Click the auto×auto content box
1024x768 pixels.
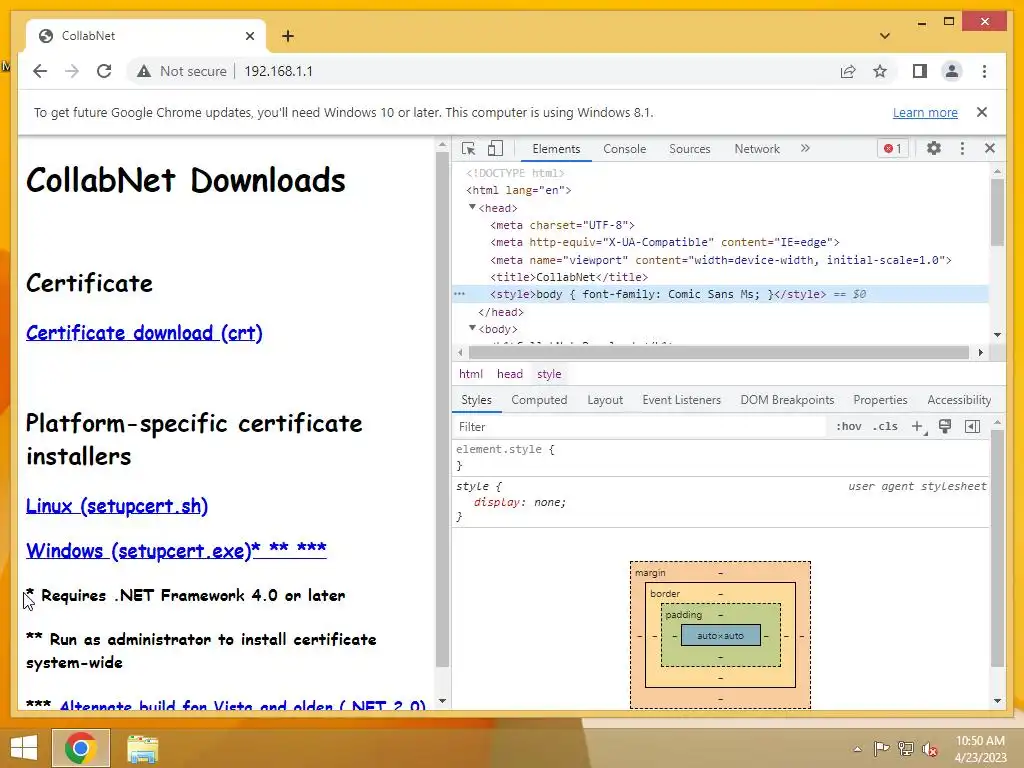pos(720,635)
